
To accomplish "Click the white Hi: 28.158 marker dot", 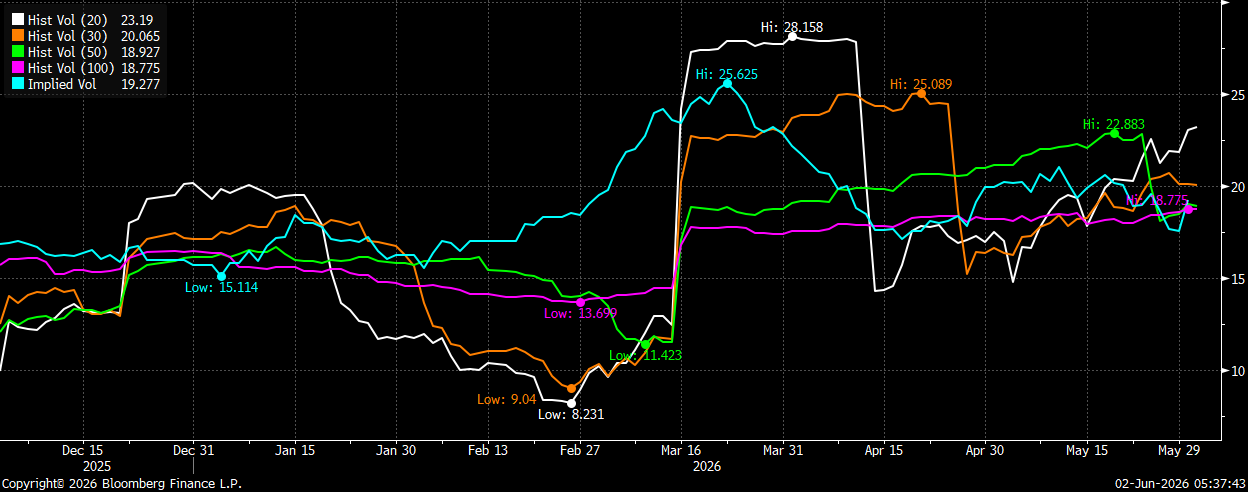I will (792, 35).
